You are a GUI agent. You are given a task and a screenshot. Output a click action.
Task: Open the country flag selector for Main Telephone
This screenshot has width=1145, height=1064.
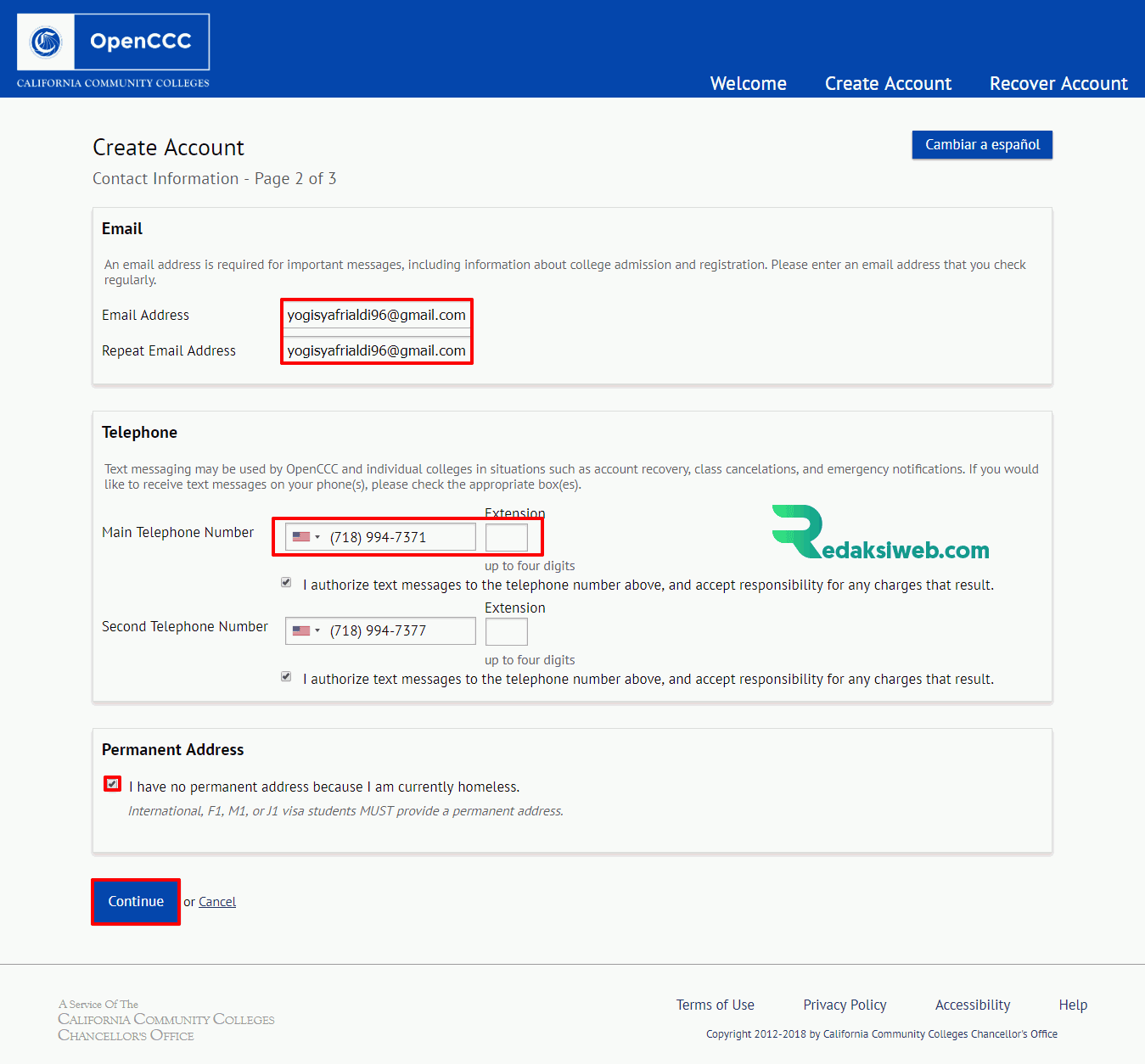[302, 535]
